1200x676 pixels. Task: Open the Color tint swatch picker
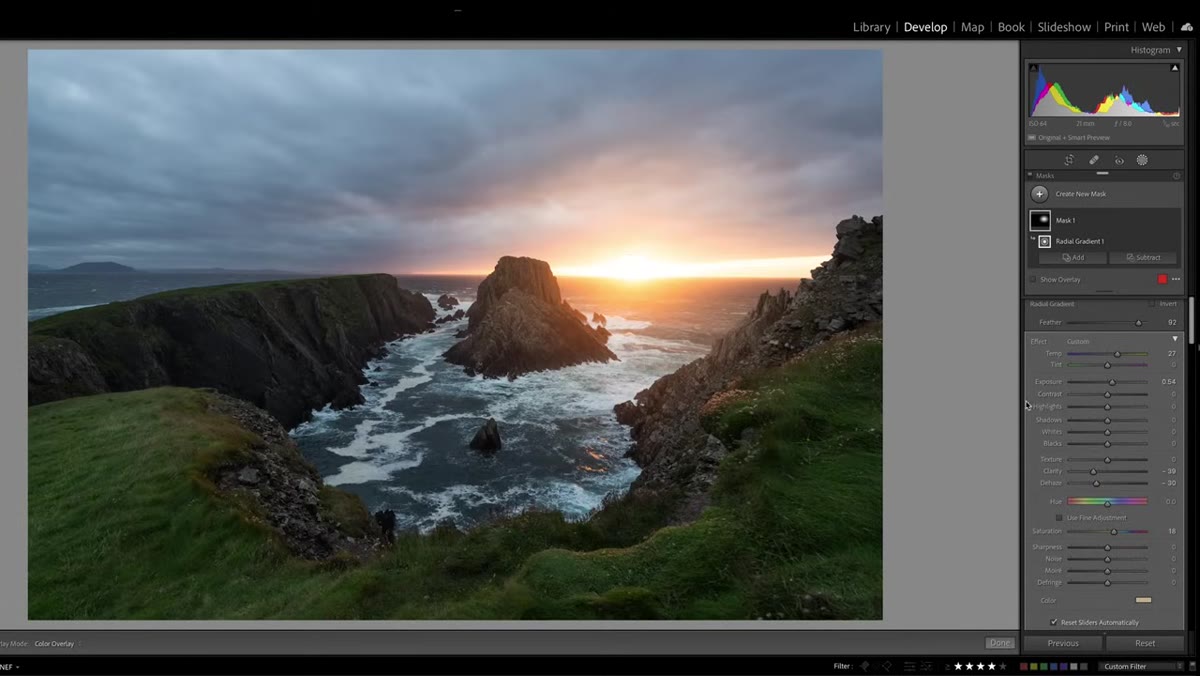(x=1143, y=600)
